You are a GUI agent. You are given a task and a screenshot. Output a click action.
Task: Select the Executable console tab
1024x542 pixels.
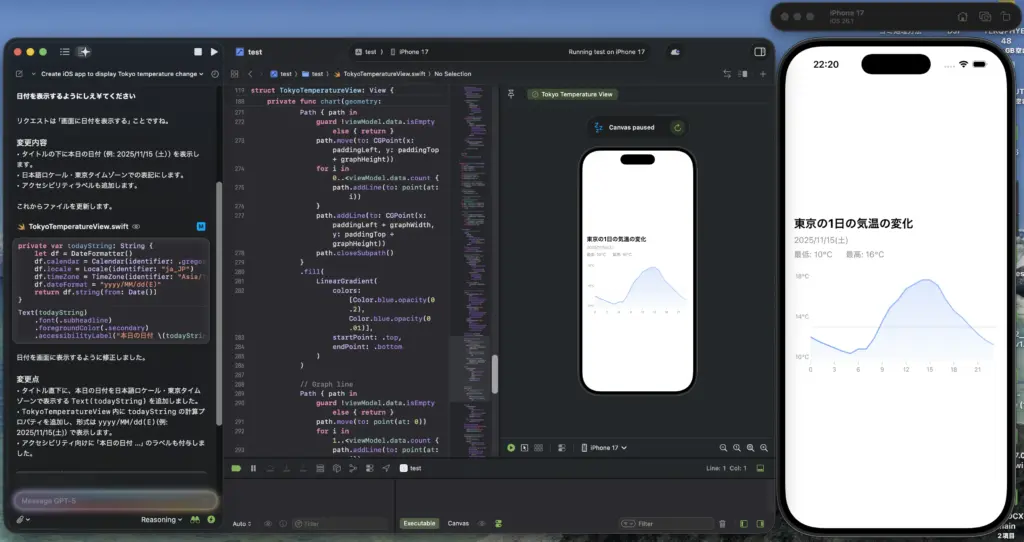(x=420, y=523)
